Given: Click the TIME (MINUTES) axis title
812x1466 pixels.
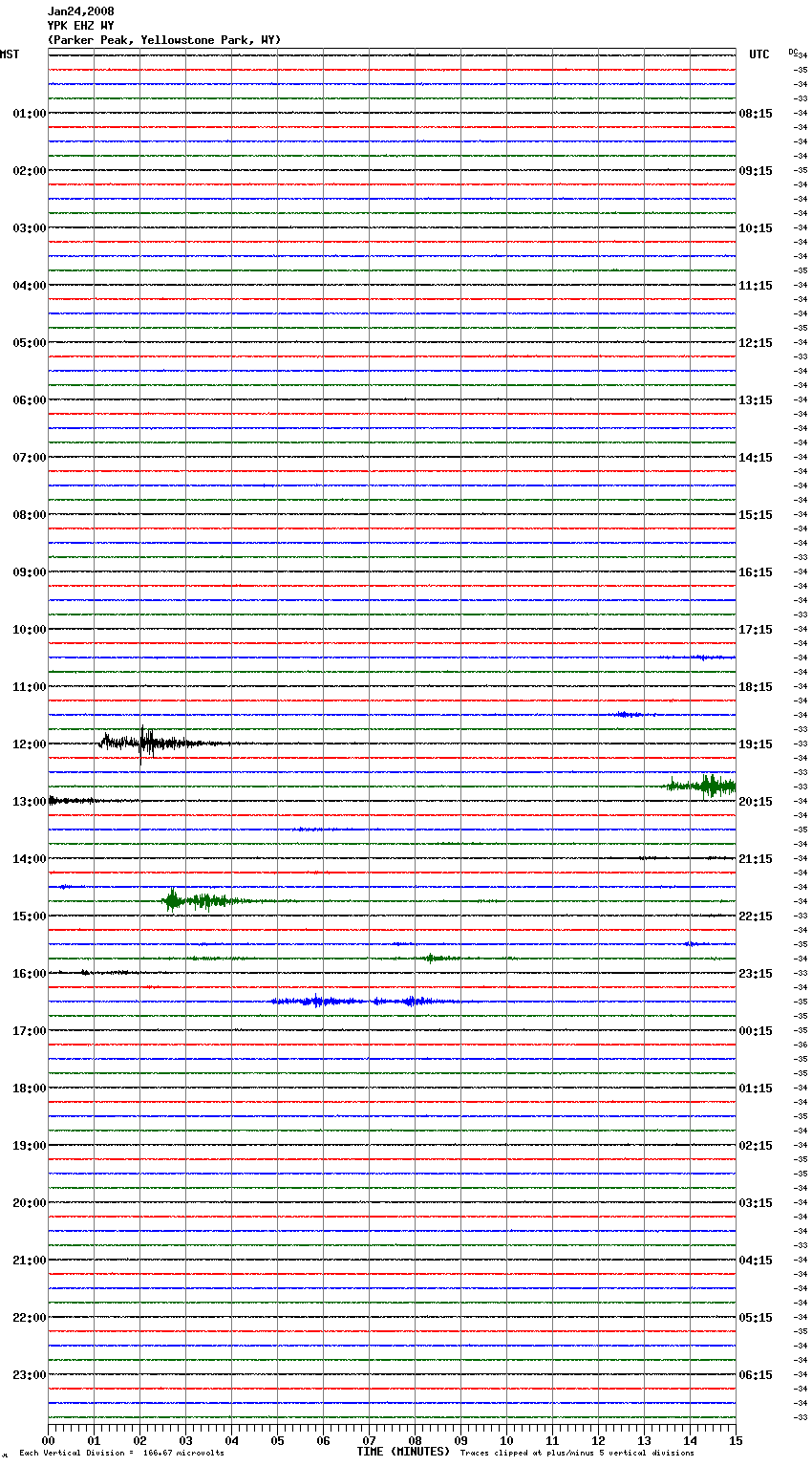Looking at the screenshot, I should pos(403,1452).
